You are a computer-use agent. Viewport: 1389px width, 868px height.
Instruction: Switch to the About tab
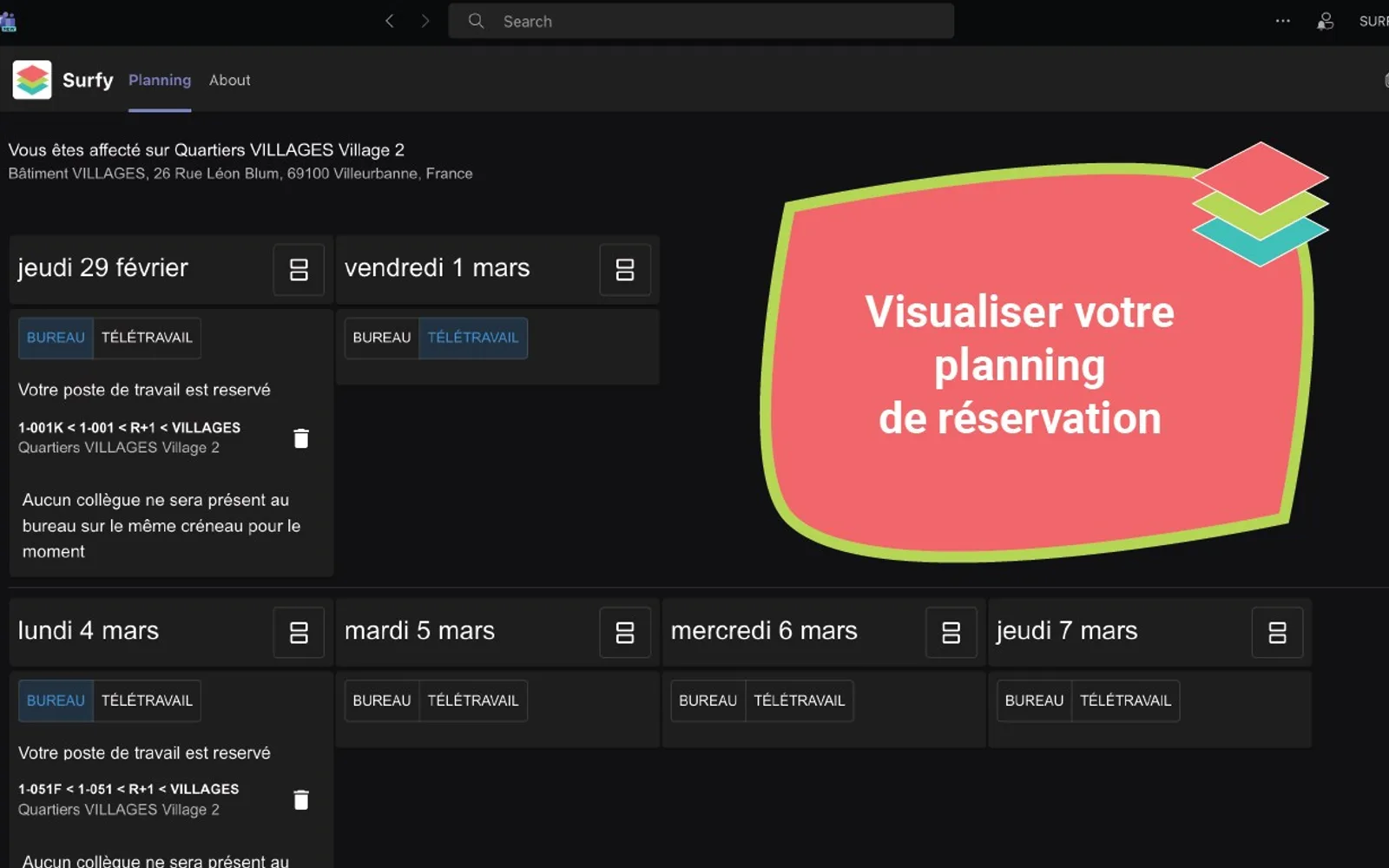point(230,80)
